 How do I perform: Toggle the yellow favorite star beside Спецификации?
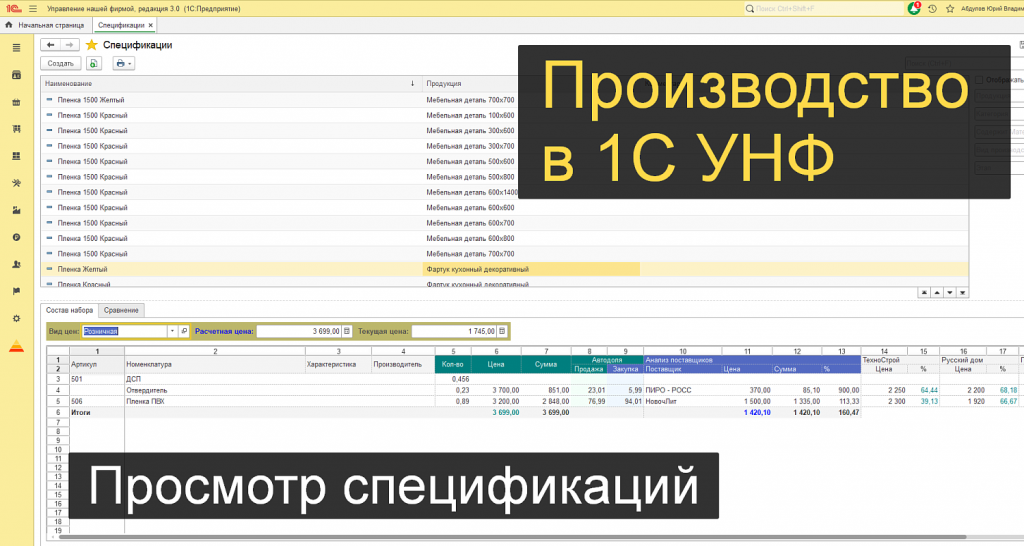pos(91,45)
